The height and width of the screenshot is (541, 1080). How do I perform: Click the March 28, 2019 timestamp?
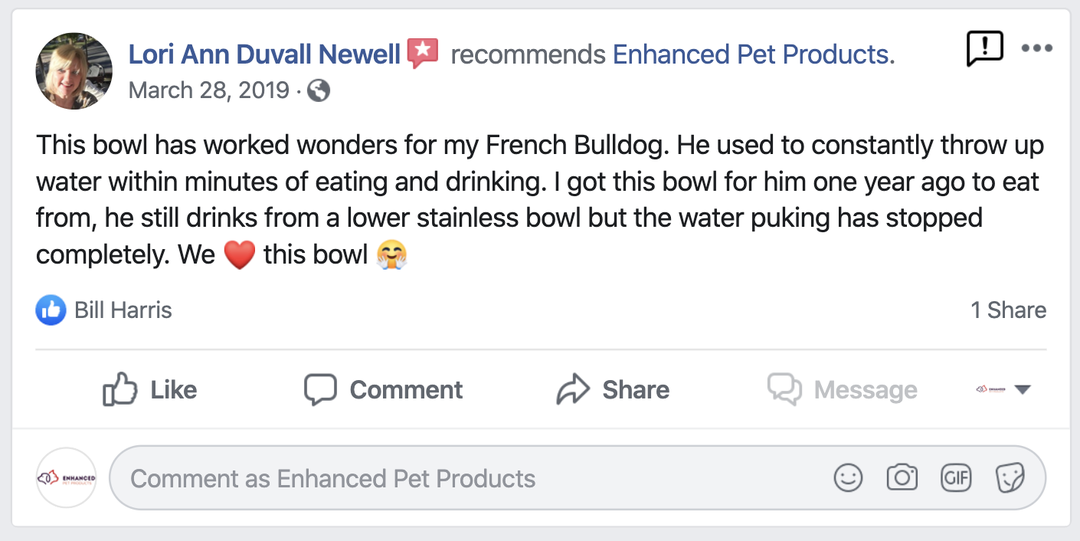click(209, 91)
